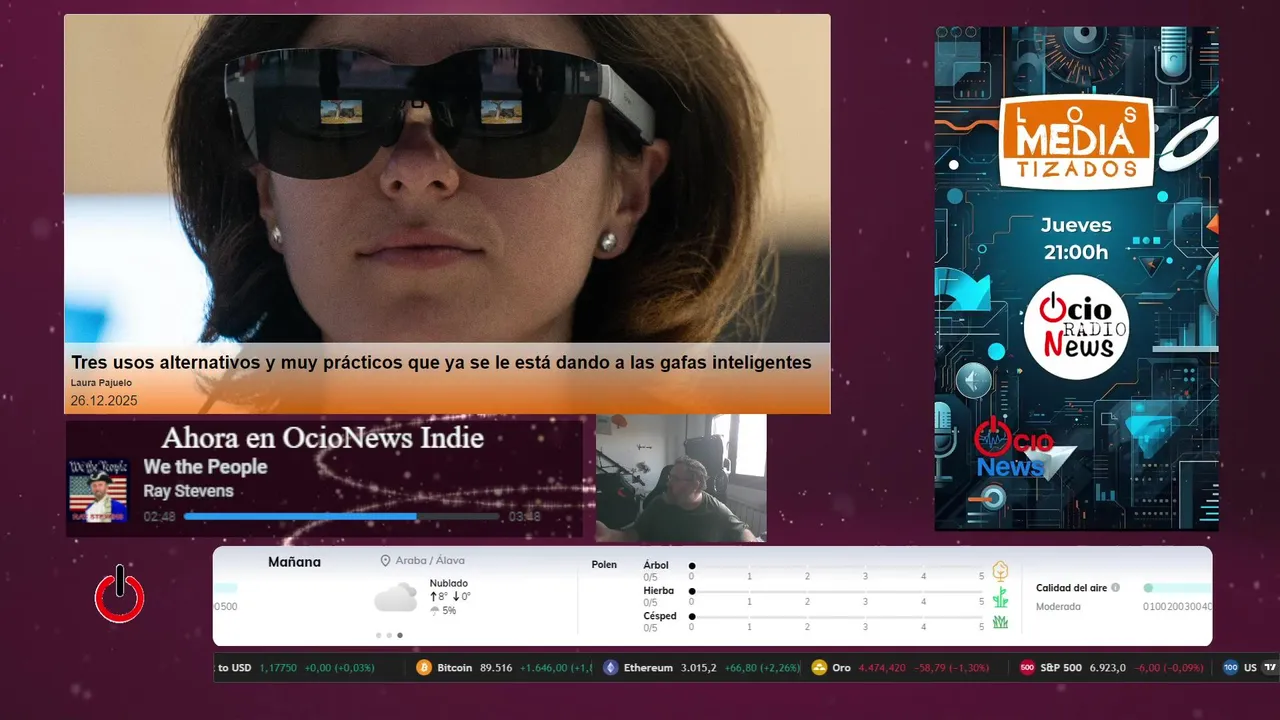Image resolution: width=1280 pixels, height=720 pixels.
Task: Click the OcioNews logo at banner bottom
Action: (x=1014, y=448)
